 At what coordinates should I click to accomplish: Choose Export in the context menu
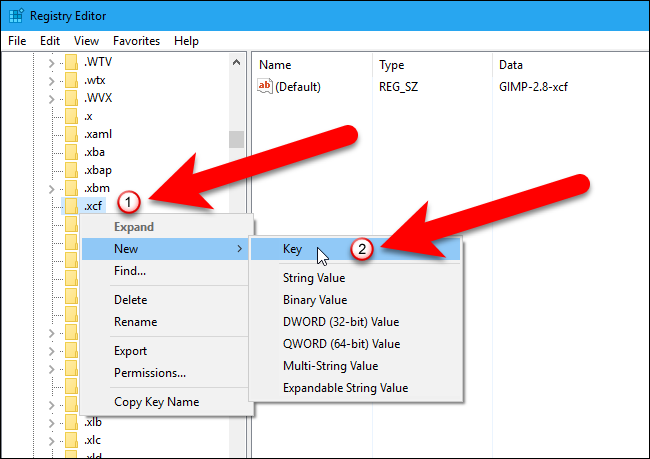166,351
